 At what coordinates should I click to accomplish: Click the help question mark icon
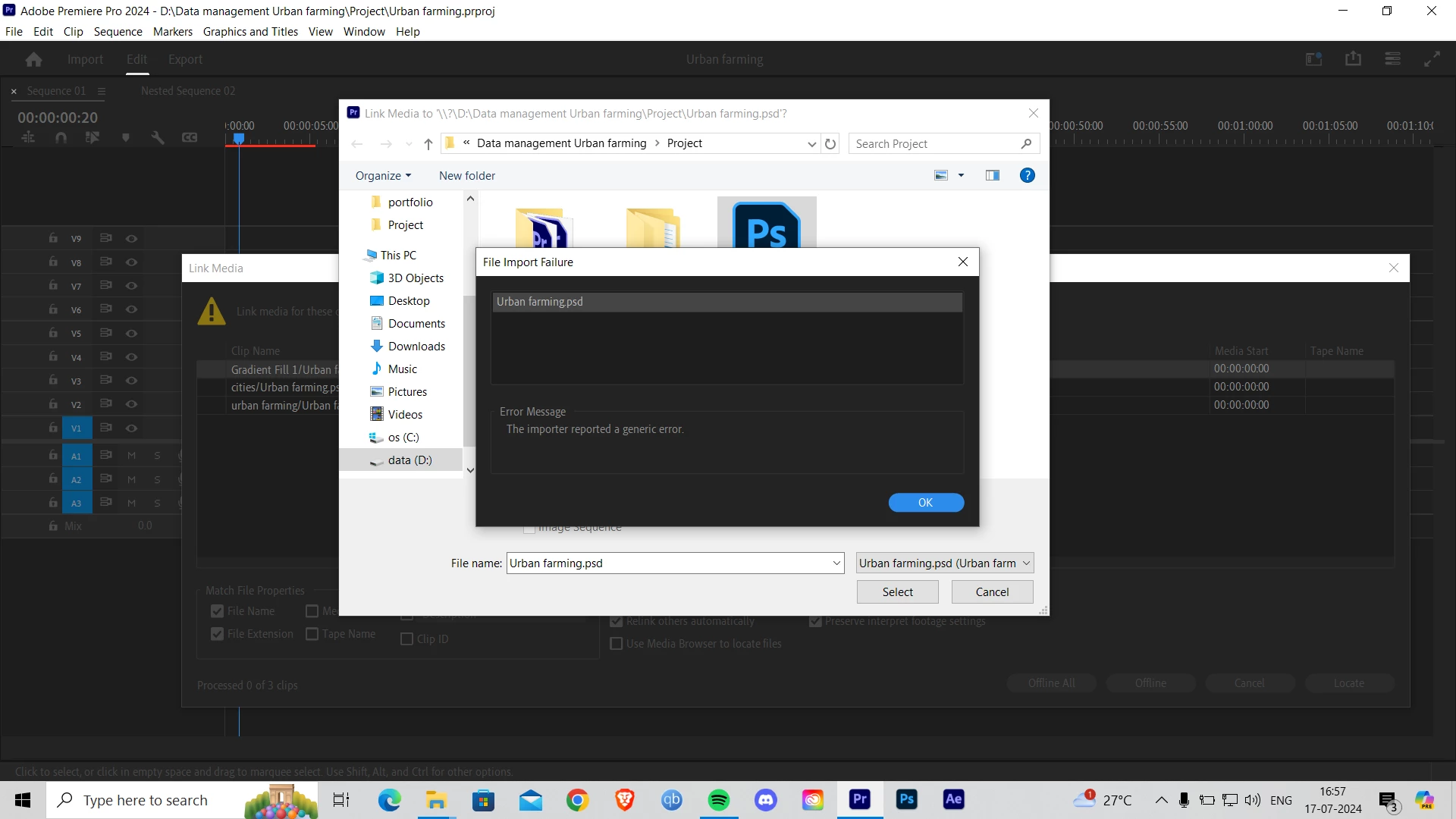[x=1028, y=175]
